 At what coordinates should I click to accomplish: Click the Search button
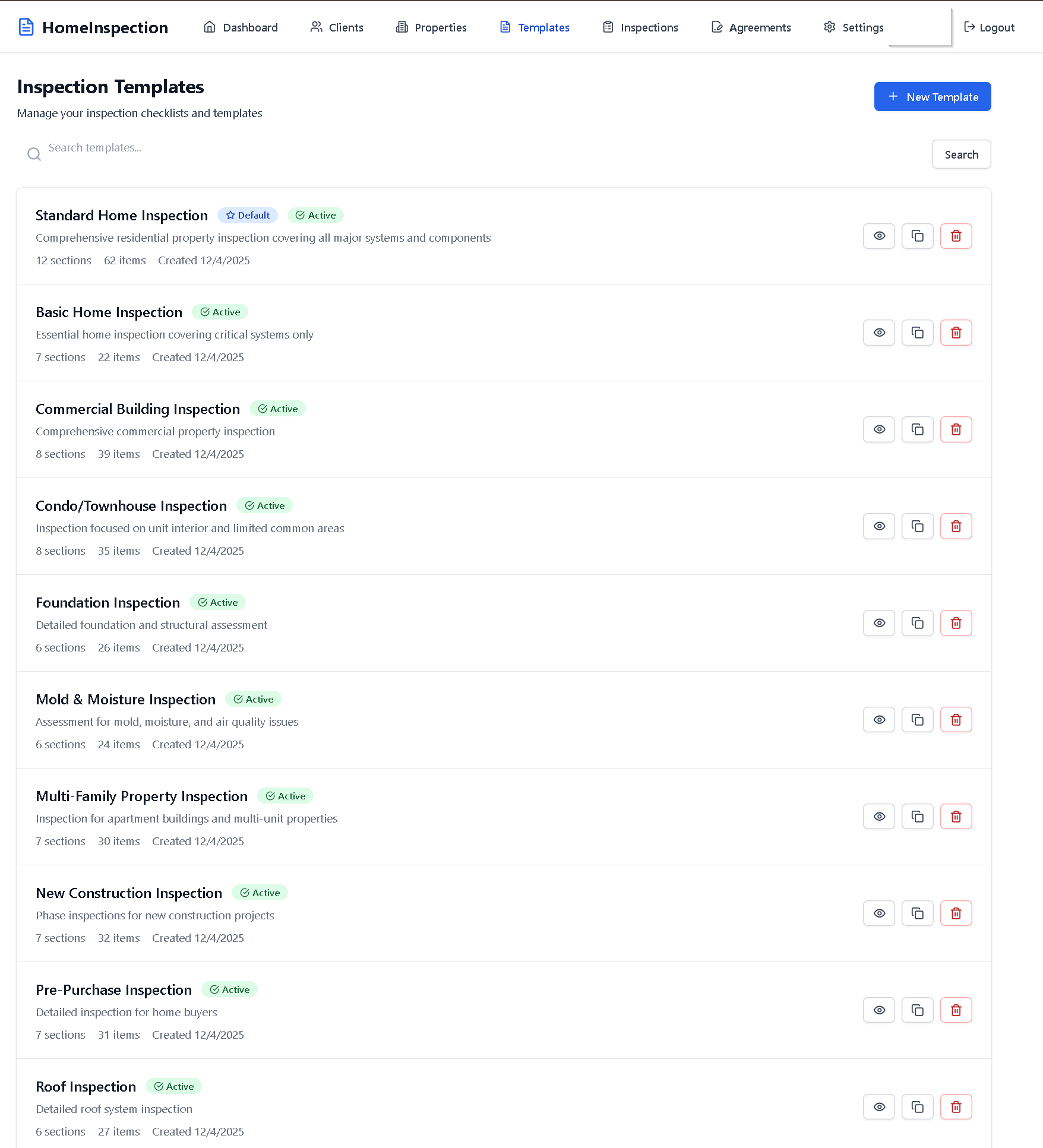click(961, 154)
